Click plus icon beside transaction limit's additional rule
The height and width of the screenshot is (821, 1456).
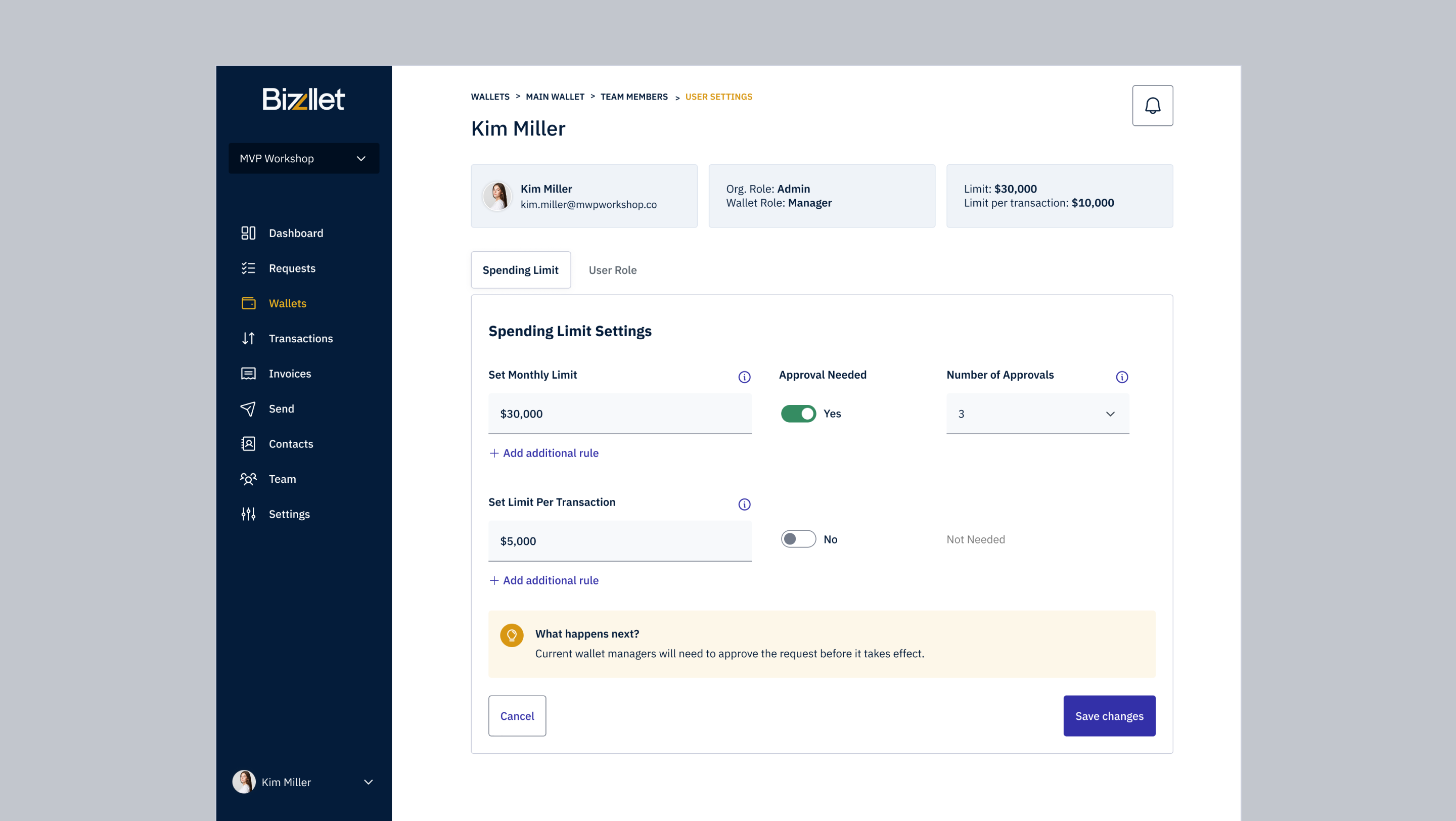494,580
